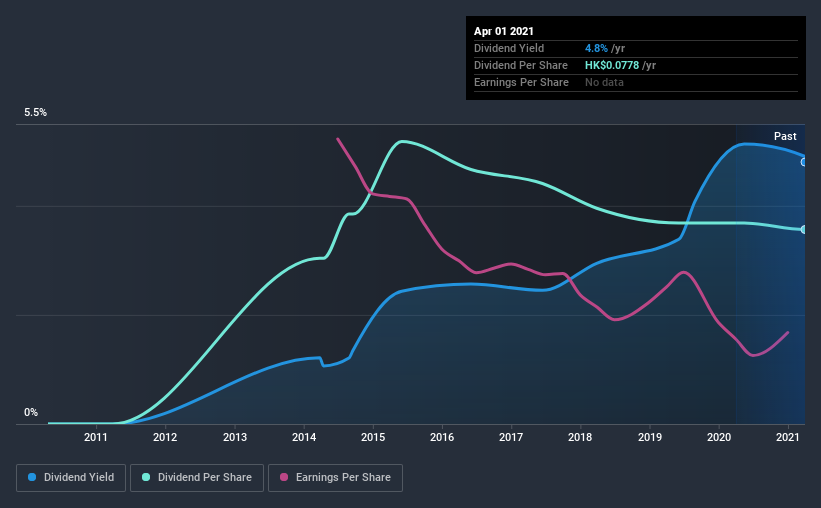The image size is (821, 508).
Task: Toggle the Earnings Per Share legend button
Action: (335, 478)
